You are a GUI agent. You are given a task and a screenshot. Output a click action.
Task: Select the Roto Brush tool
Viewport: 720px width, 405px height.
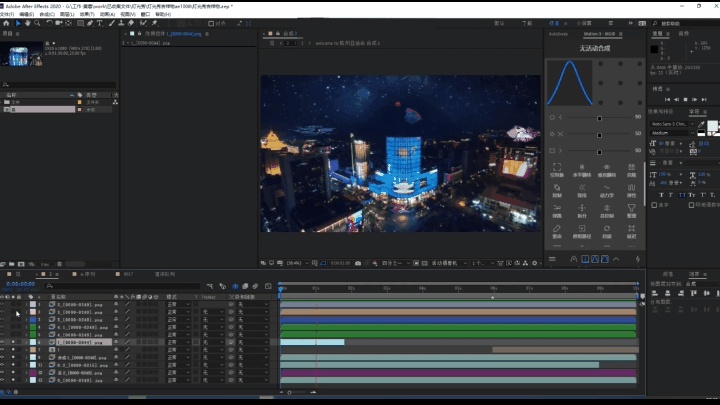coord(143,23)
